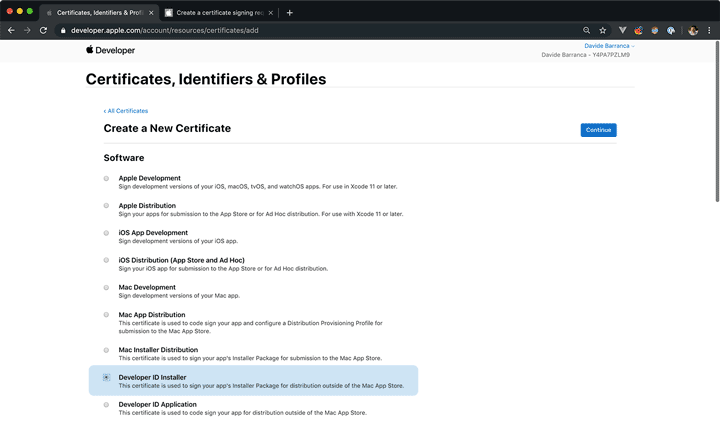The image size is (720, 426).
Task: Open the orange-blue round extension icon
Action: (x=654, y=30)
